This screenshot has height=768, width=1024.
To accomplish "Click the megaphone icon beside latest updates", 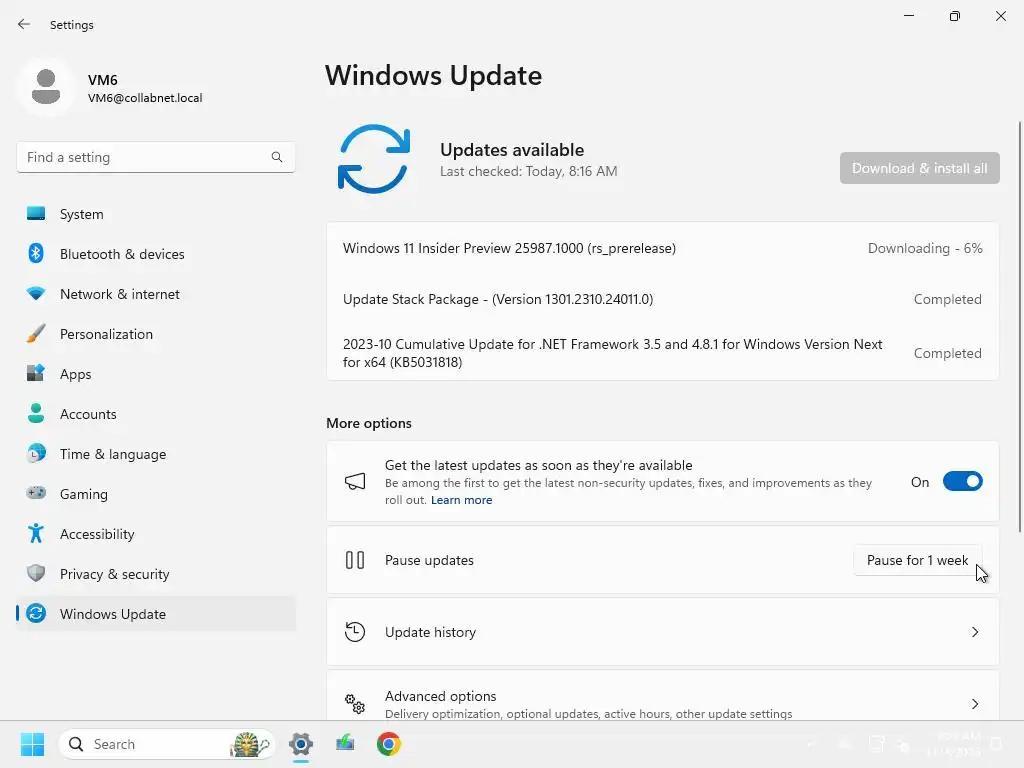I will [355, 482].
